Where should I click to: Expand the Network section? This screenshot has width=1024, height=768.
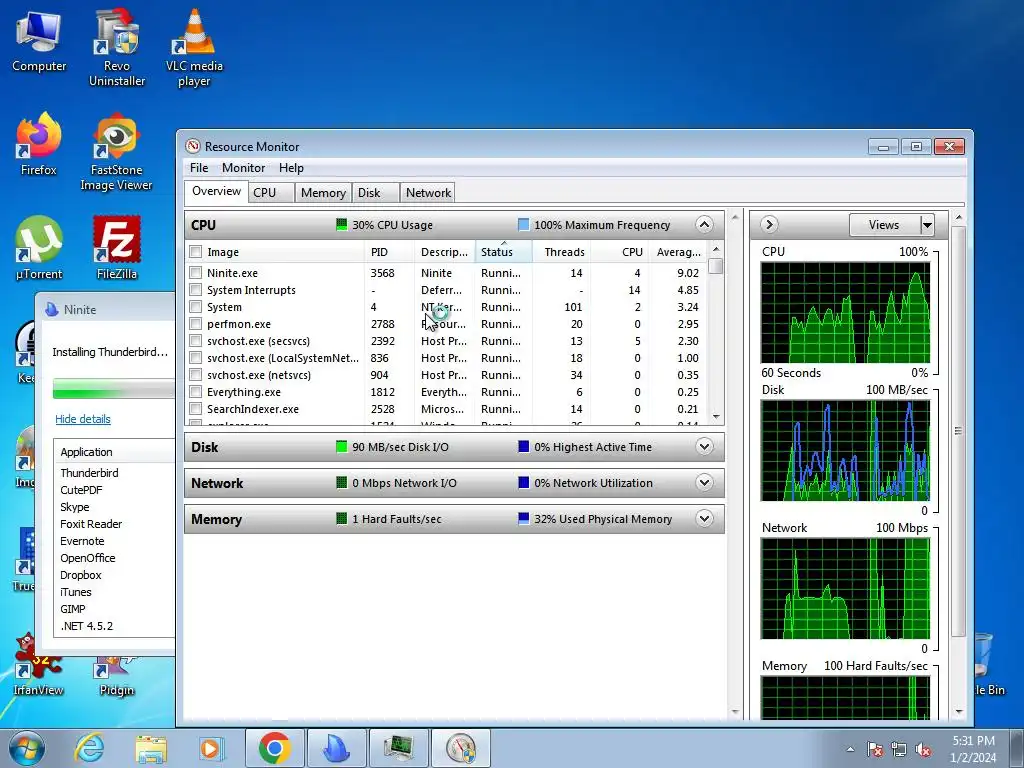[x=704, y=483]
